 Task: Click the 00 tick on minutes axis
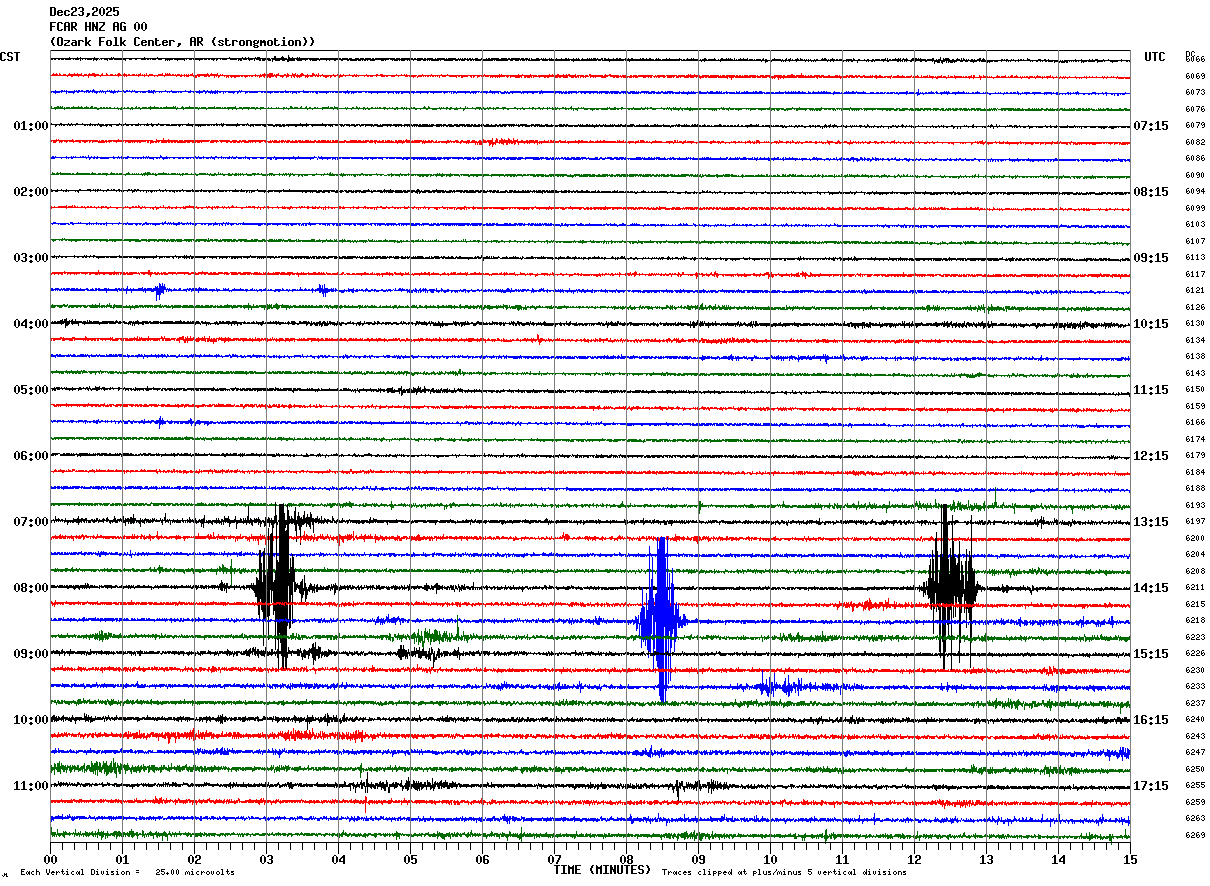[50, 859]
